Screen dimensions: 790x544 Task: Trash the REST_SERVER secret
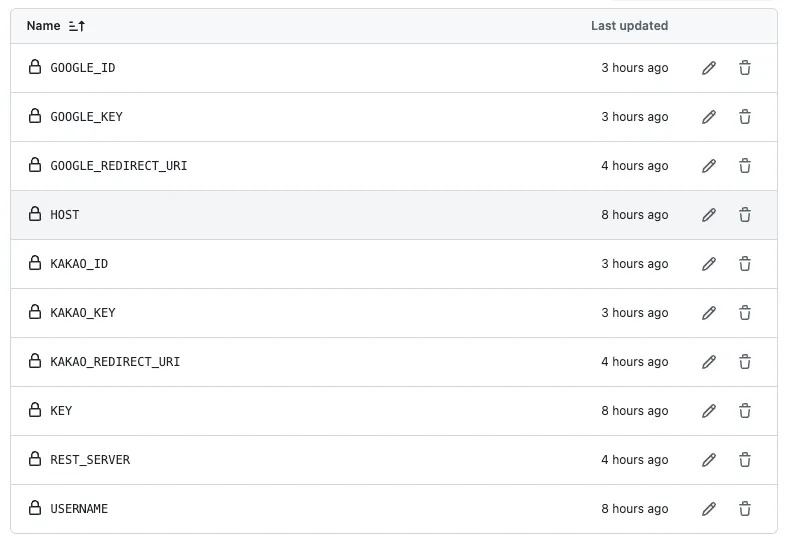click(x=745, y=460)
